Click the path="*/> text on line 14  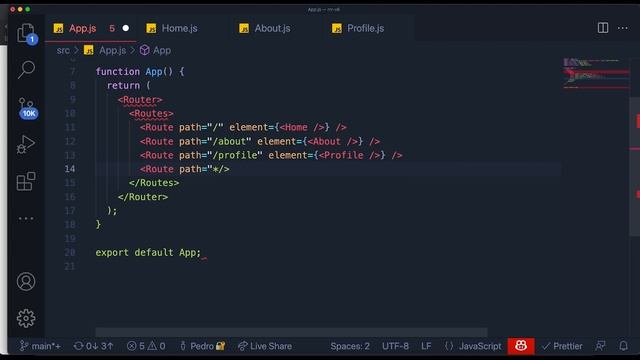point(204,169)
